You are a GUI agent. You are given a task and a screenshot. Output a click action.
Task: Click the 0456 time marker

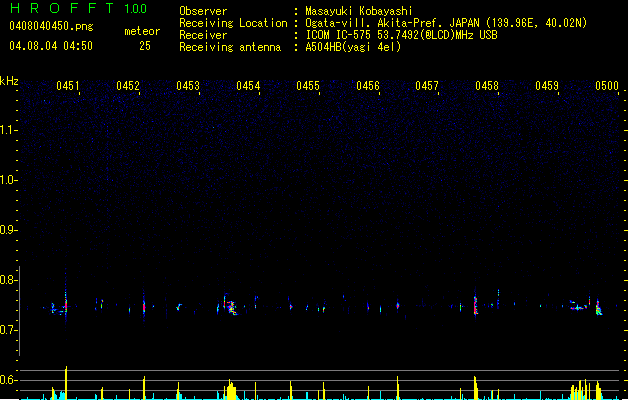coord(368,86)
